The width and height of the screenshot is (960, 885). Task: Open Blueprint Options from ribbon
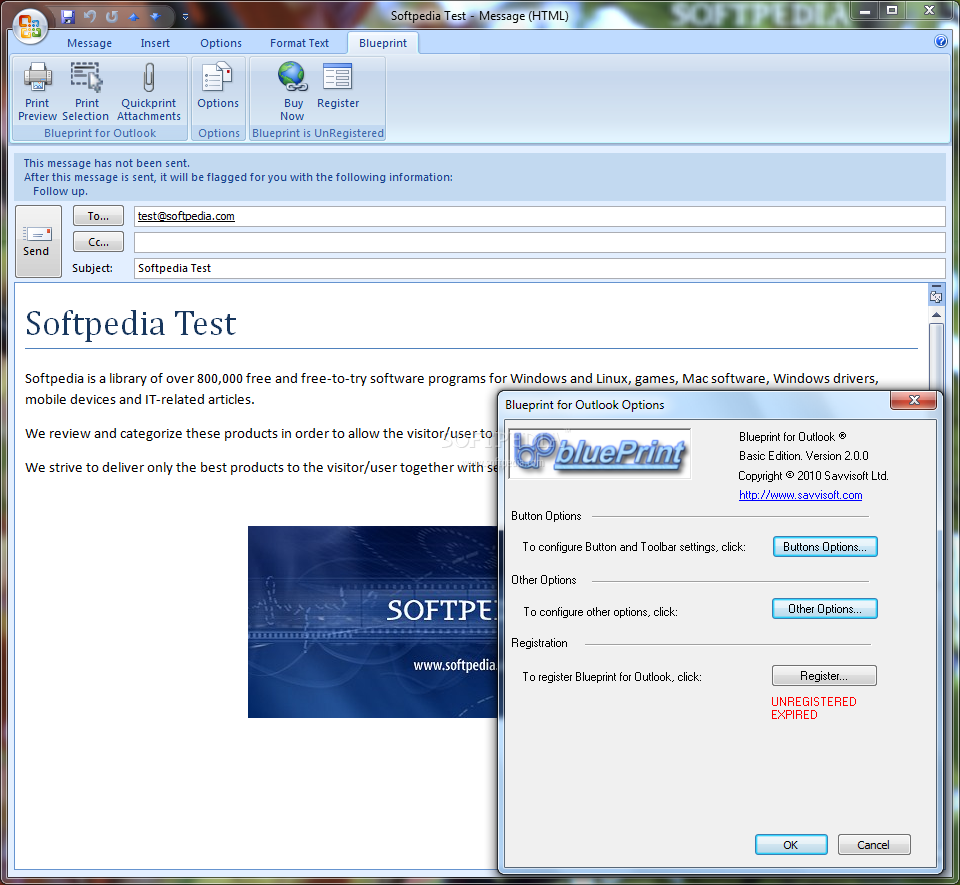pyautogui.click(x=218, y=86)
